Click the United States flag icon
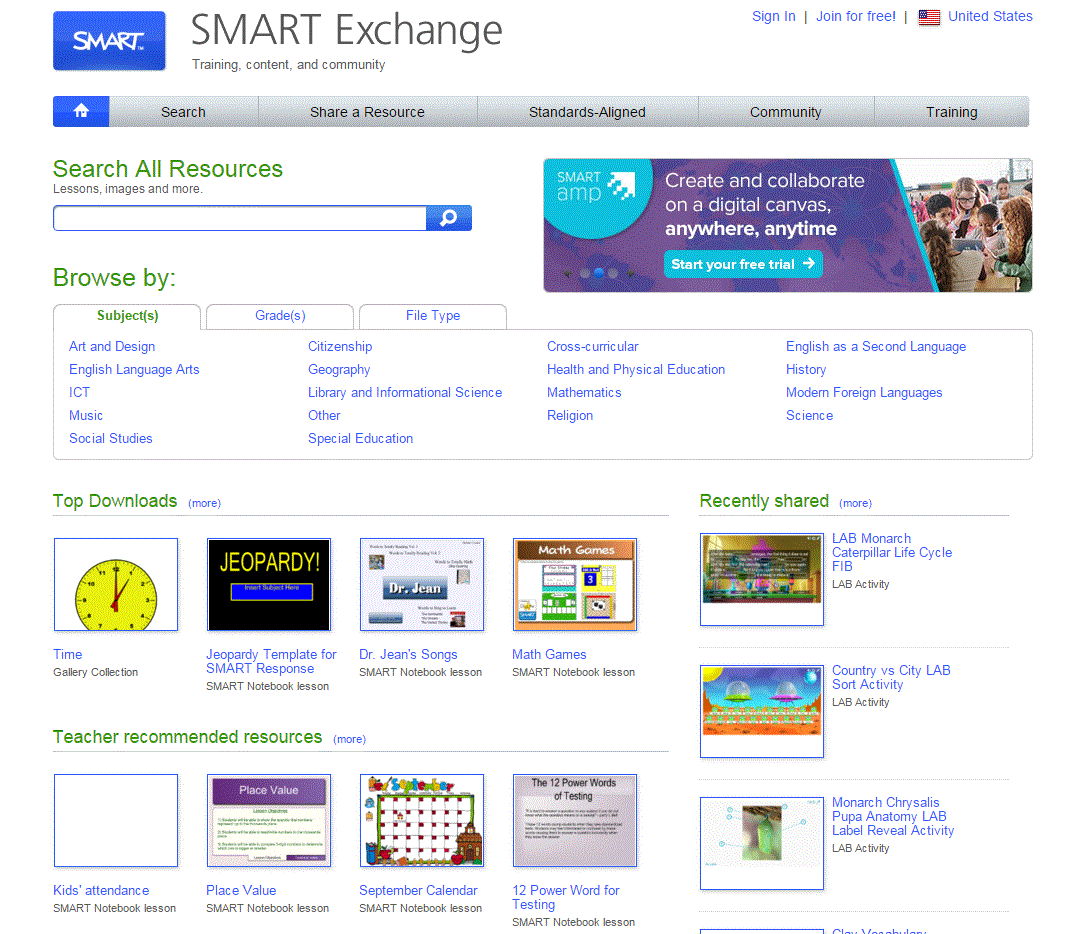Screen dimensions: 1092x934 pos(929,17)
